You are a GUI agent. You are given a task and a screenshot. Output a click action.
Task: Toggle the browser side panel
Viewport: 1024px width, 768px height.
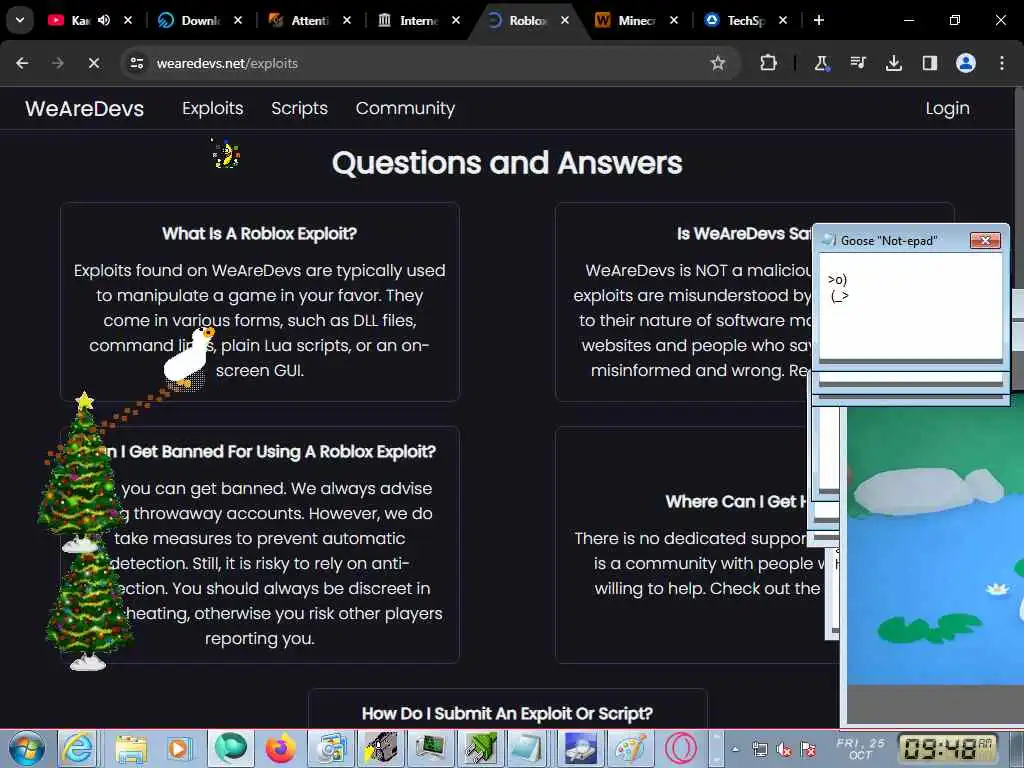[x=929, y=63]
